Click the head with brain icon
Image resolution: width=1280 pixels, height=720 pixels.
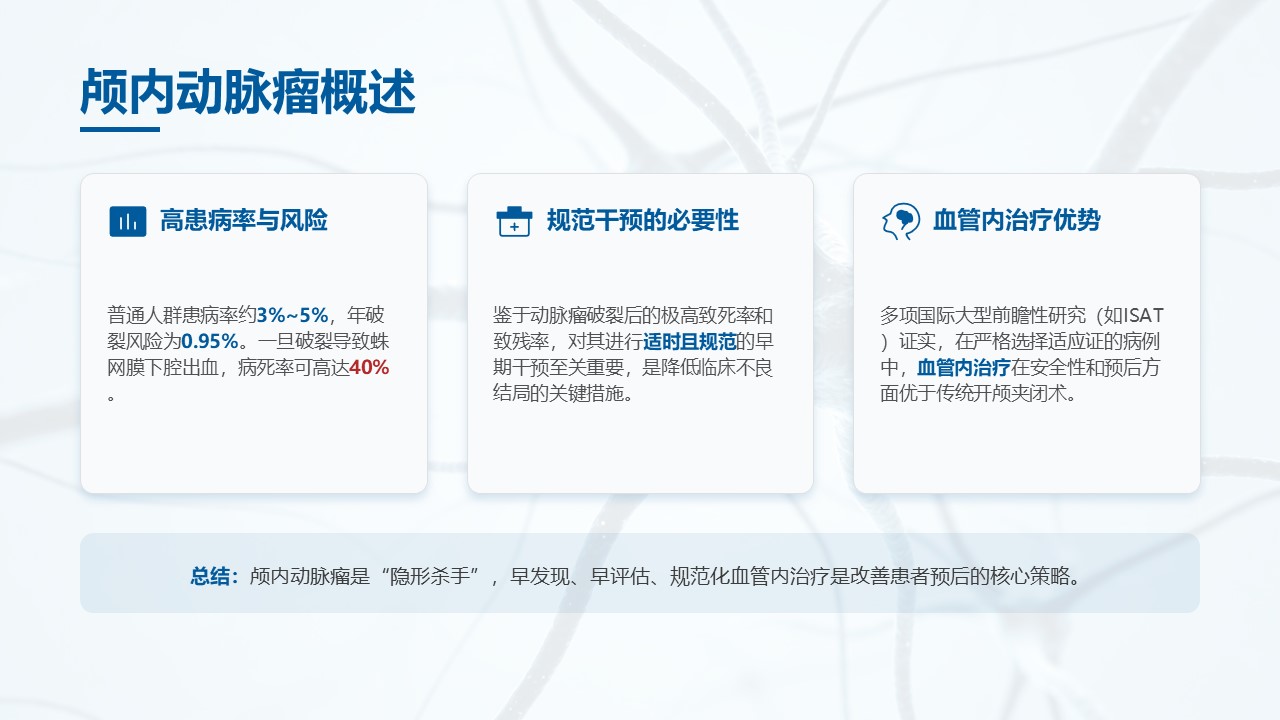900,221
